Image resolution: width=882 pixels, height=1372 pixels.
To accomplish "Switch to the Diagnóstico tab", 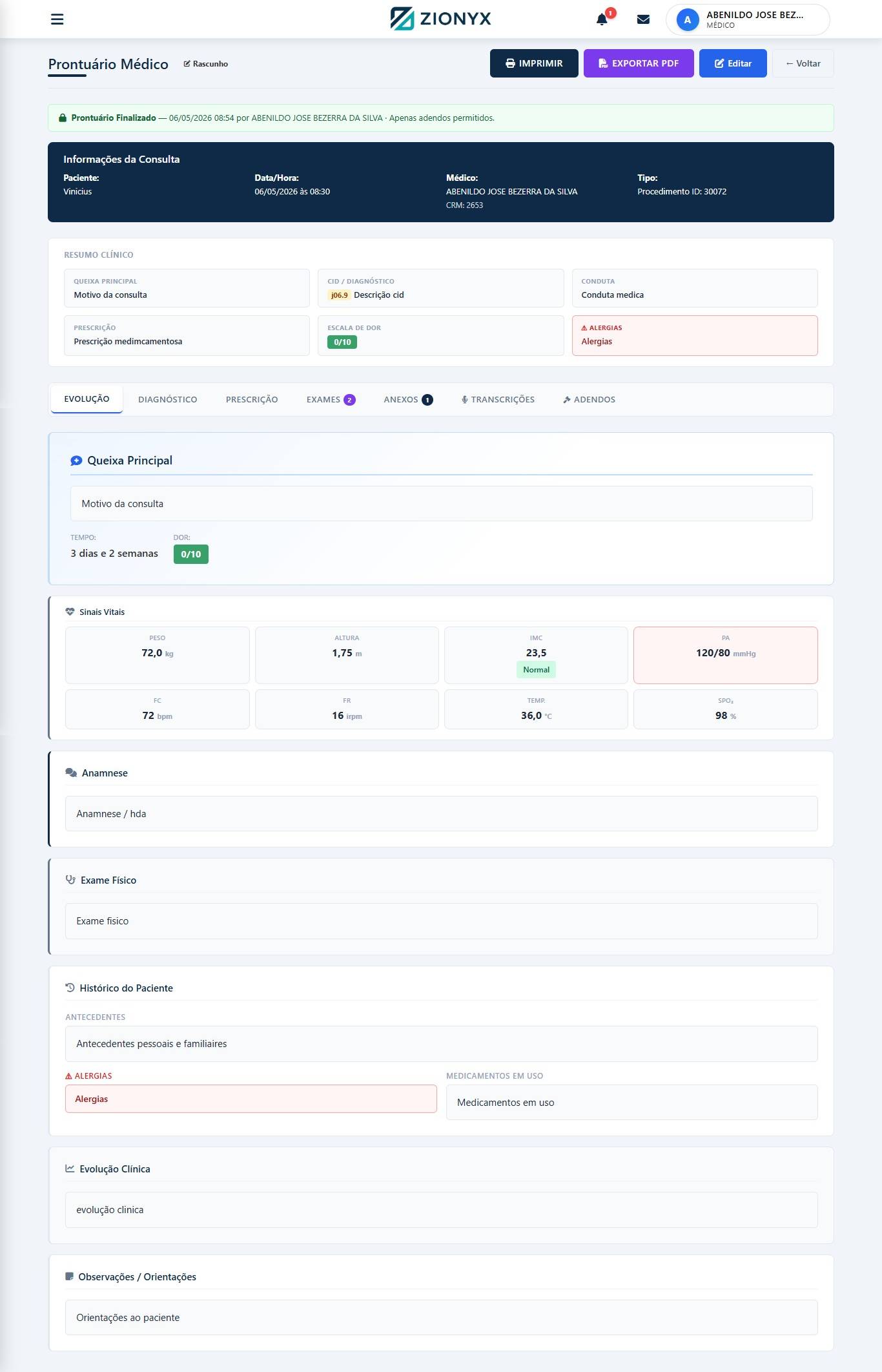I will click(168, 400).
